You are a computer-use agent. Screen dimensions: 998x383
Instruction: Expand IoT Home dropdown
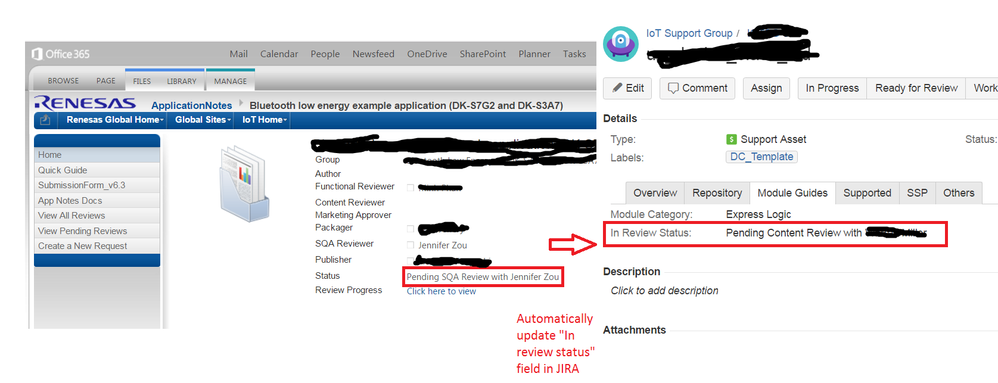[265, 120]
